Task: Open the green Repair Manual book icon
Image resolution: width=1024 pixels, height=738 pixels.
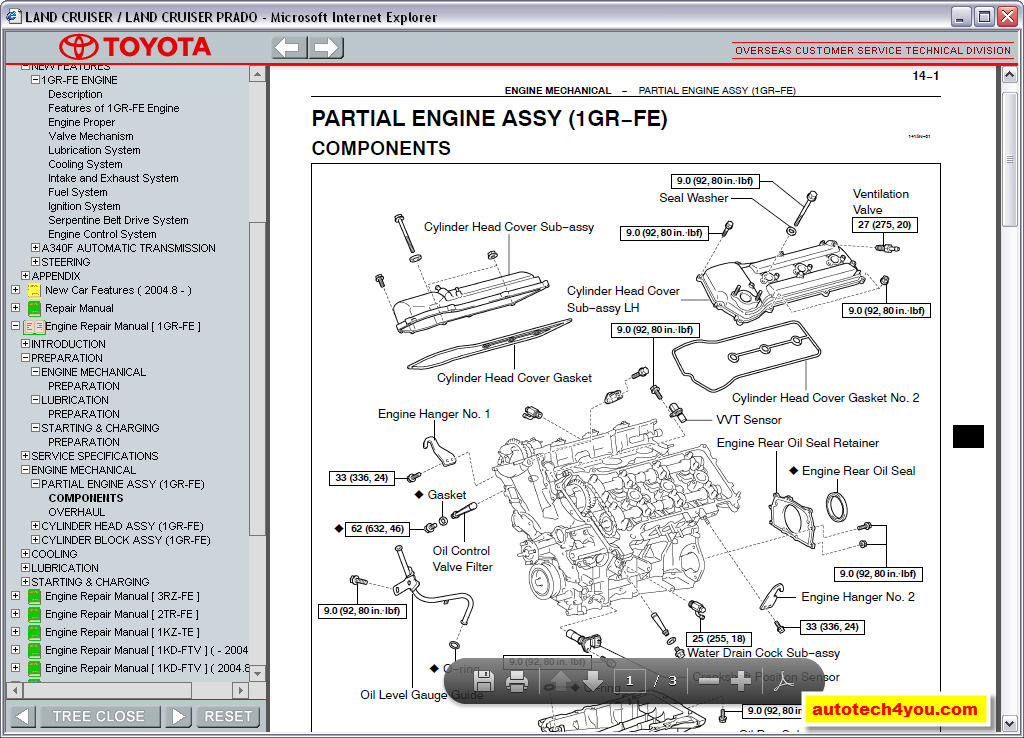Action: point(35,308)
